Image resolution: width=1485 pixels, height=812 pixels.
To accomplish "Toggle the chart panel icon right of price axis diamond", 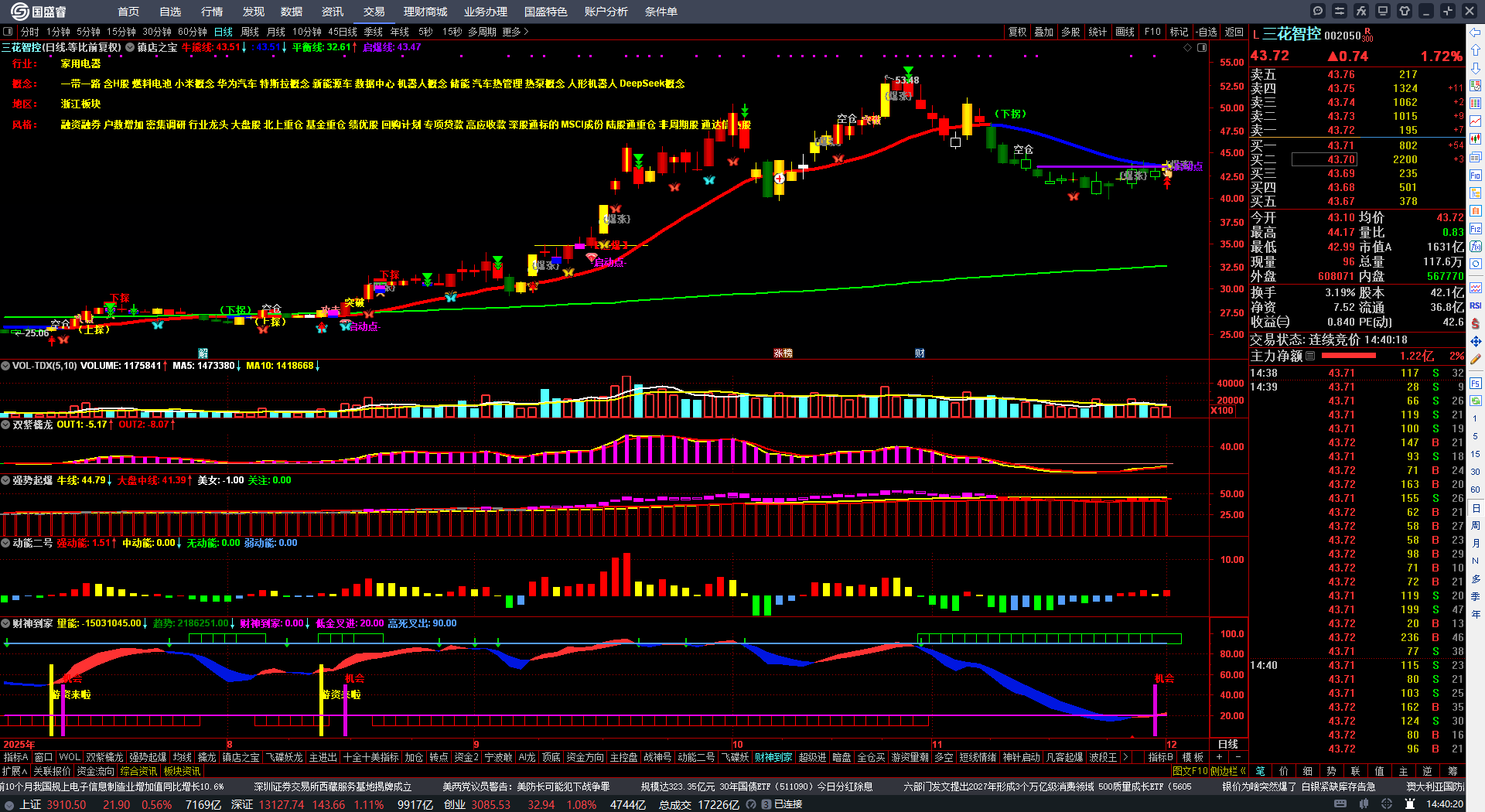I will pos(1202,48).
